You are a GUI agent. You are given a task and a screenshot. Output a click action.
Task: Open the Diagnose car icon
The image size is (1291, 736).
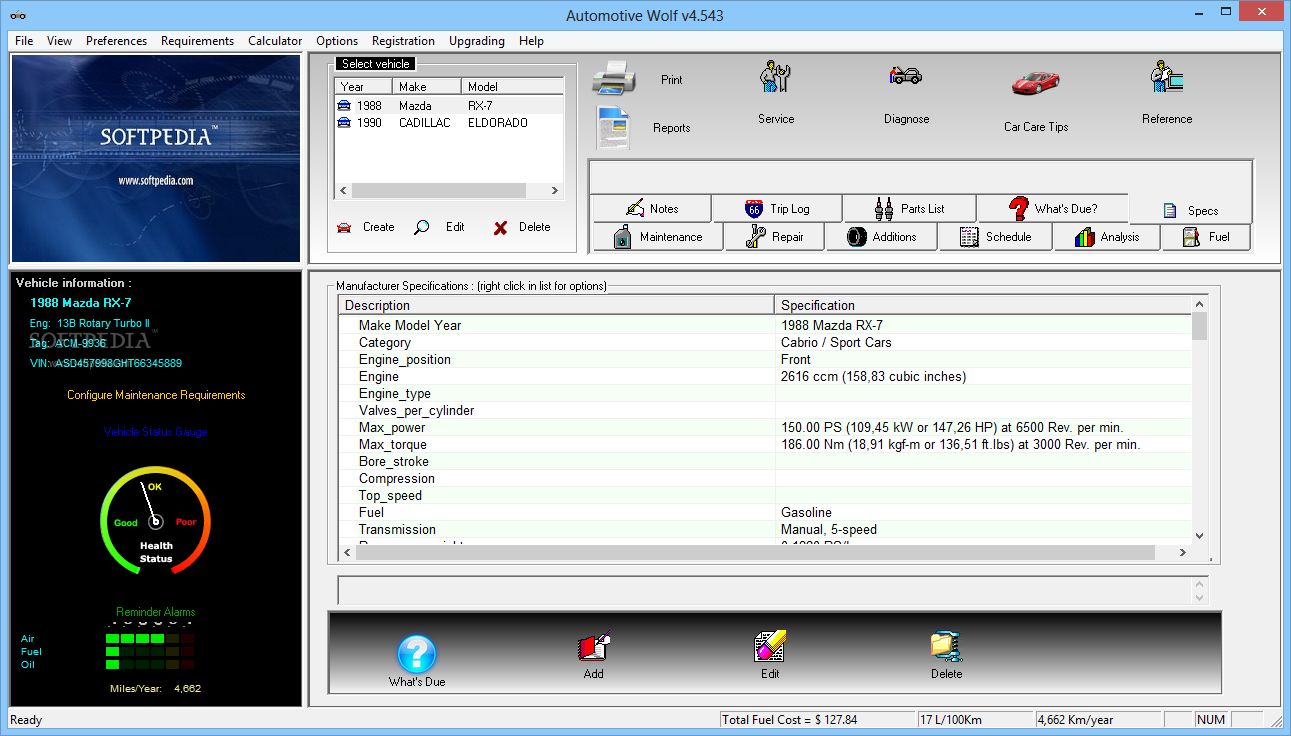tap(906, 76)
